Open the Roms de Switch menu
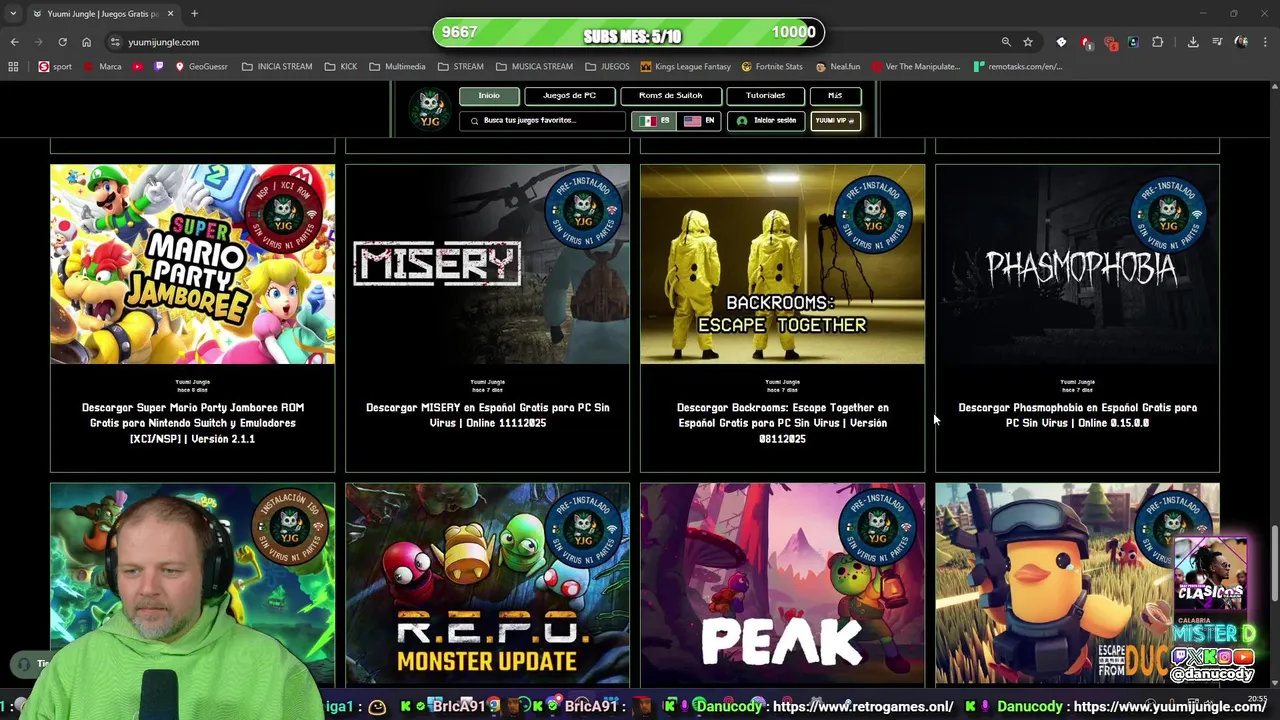The height and width of the screenshot is (720, 1280). pyautogui.click(x=670, y=96)
